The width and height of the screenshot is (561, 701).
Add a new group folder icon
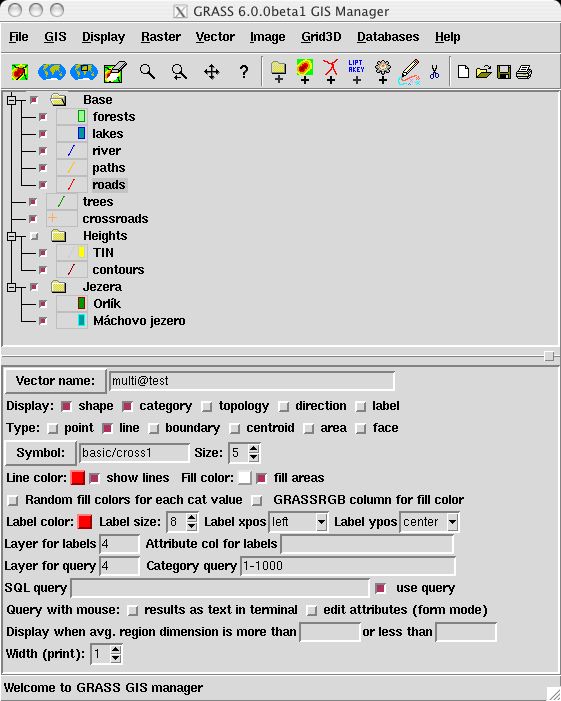[278, 72]
